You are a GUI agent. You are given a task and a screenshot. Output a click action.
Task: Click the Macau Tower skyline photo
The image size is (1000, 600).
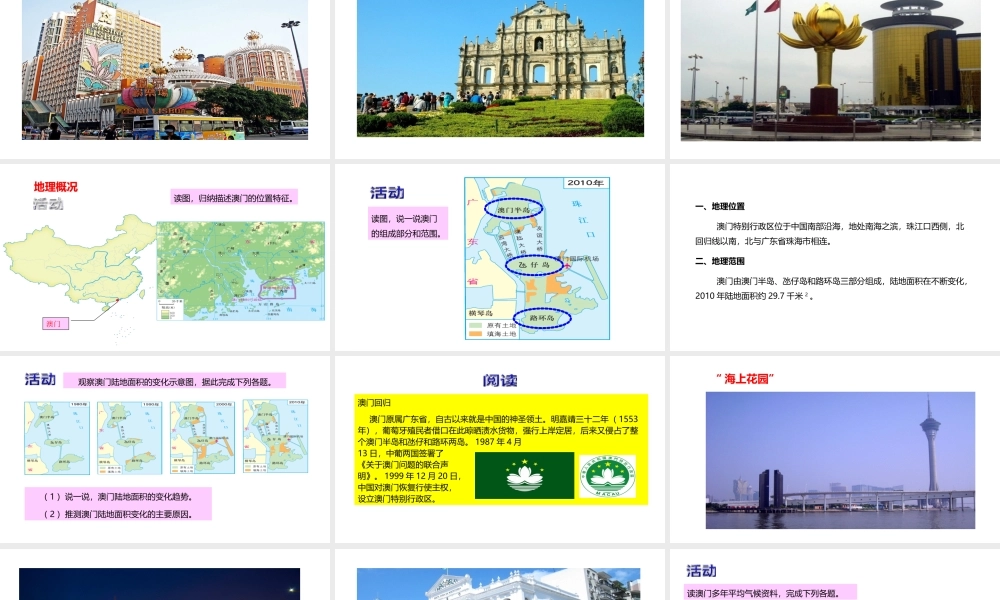[840, 460]
